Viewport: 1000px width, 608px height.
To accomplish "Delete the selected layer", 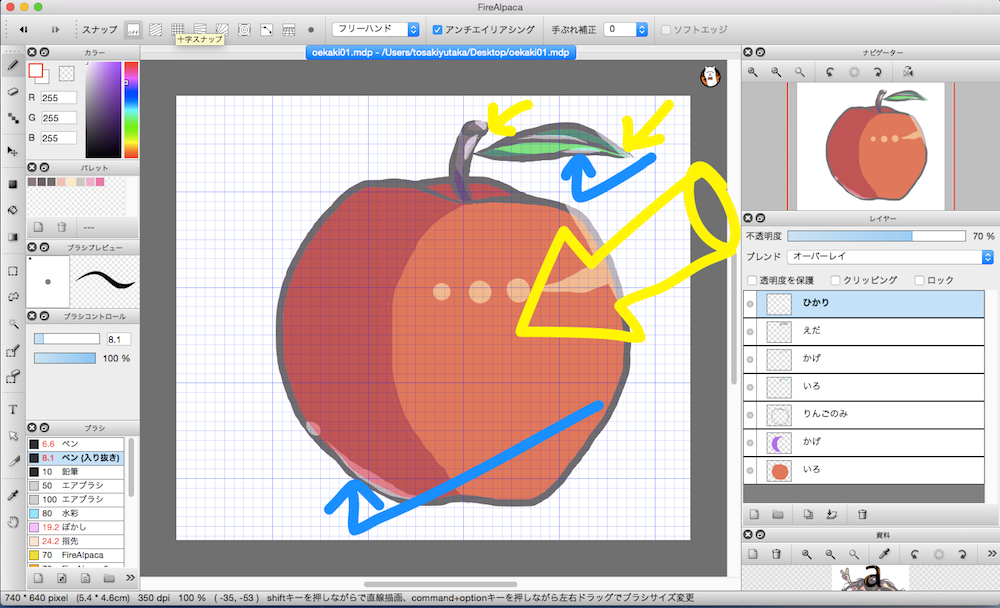I will 862,514.
